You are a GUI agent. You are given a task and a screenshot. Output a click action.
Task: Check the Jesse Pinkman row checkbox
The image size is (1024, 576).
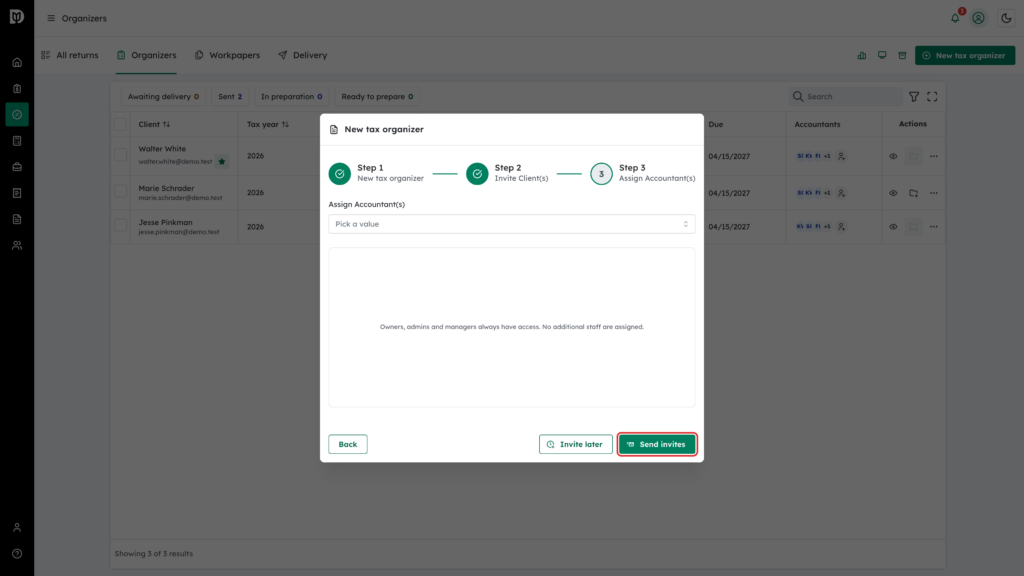click(x=120, y=225)
